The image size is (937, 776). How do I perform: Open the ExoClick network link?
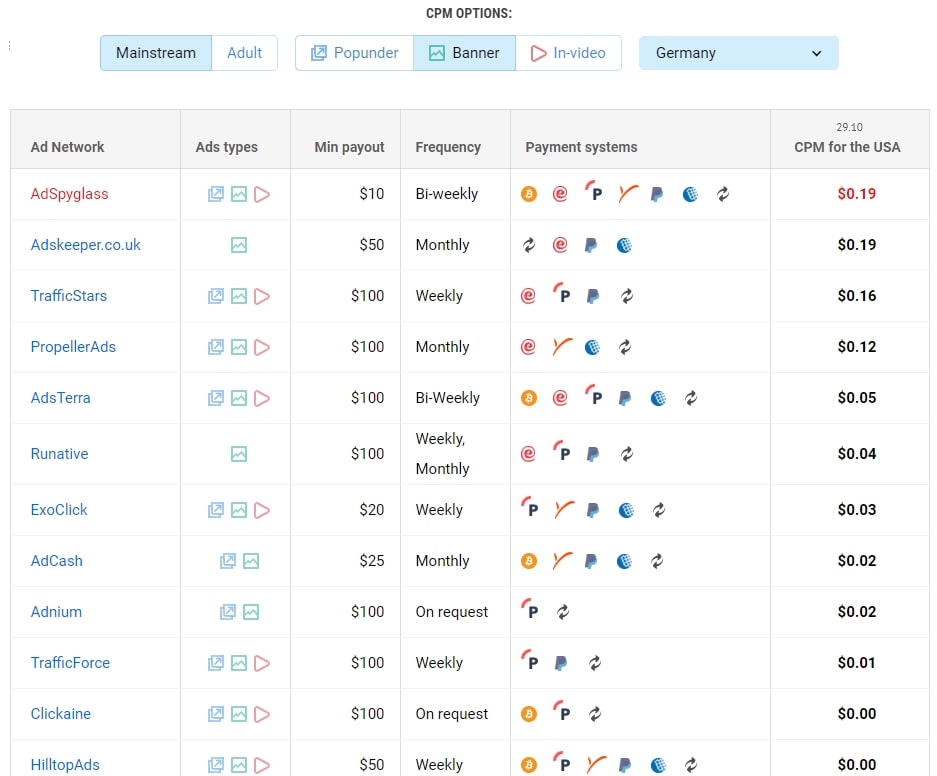click(59, 510)
